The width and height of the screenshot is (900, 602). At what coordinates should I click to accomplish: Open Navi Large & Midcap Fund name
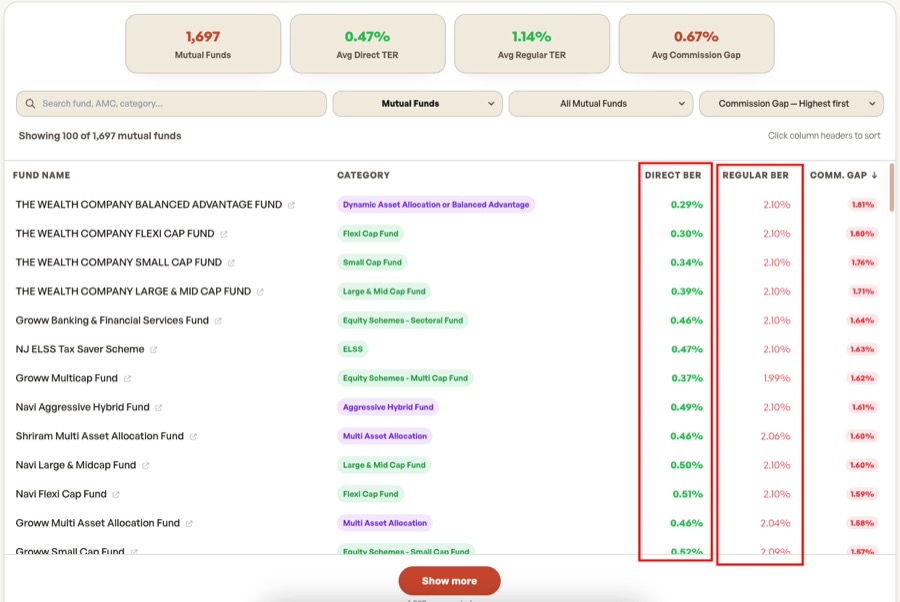pos(76,465)
